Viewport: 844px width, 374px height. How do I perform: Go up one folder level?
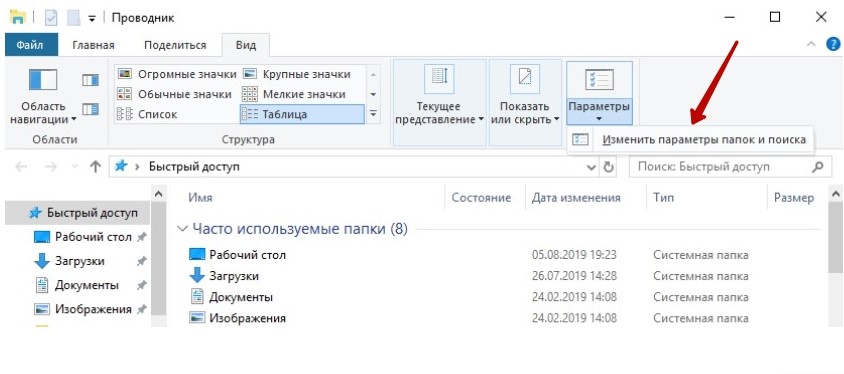pos(95,167)
